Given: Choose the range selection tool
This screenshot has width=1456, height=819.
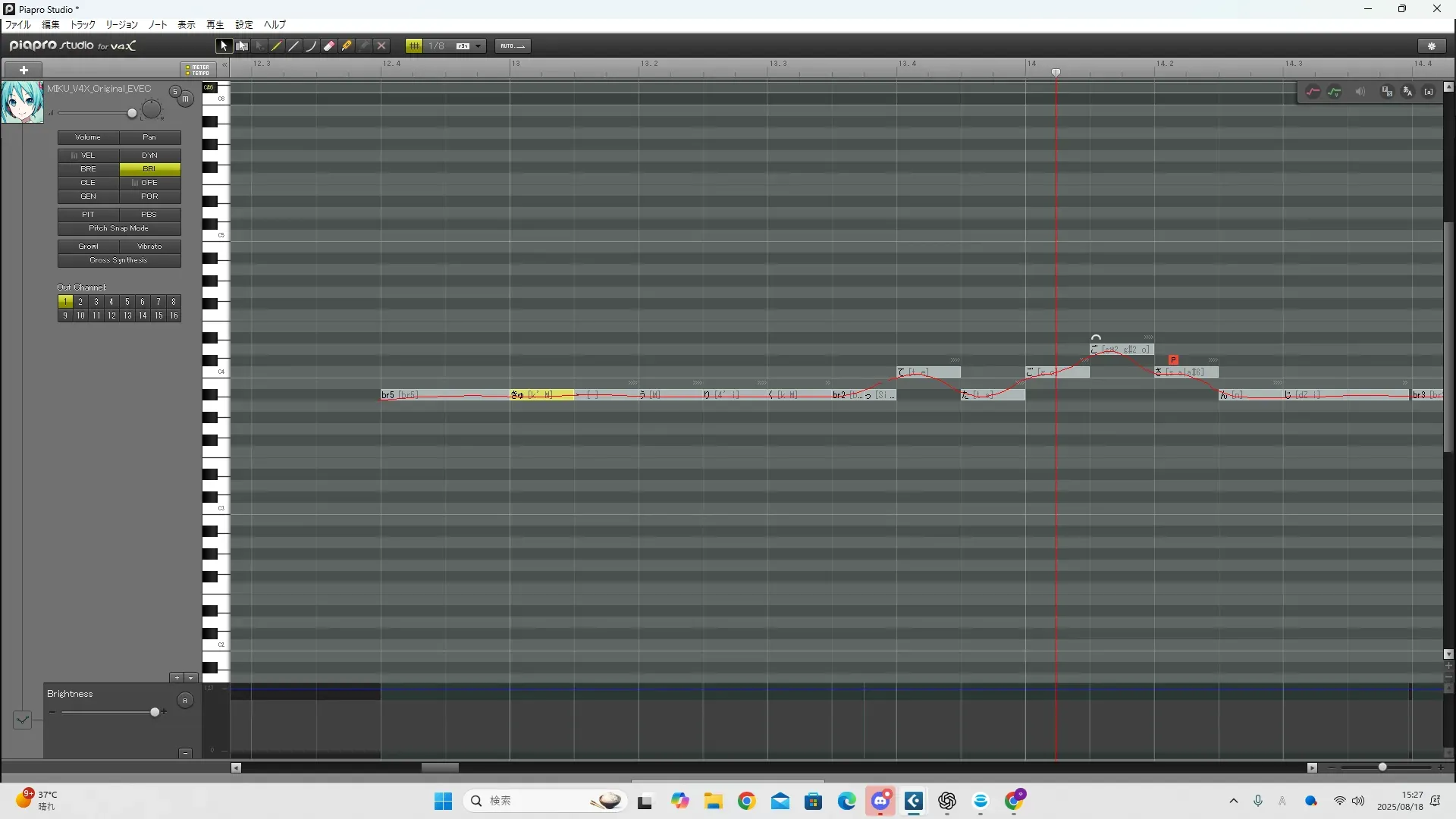Looking at the screenshot, I should (241, 46).
